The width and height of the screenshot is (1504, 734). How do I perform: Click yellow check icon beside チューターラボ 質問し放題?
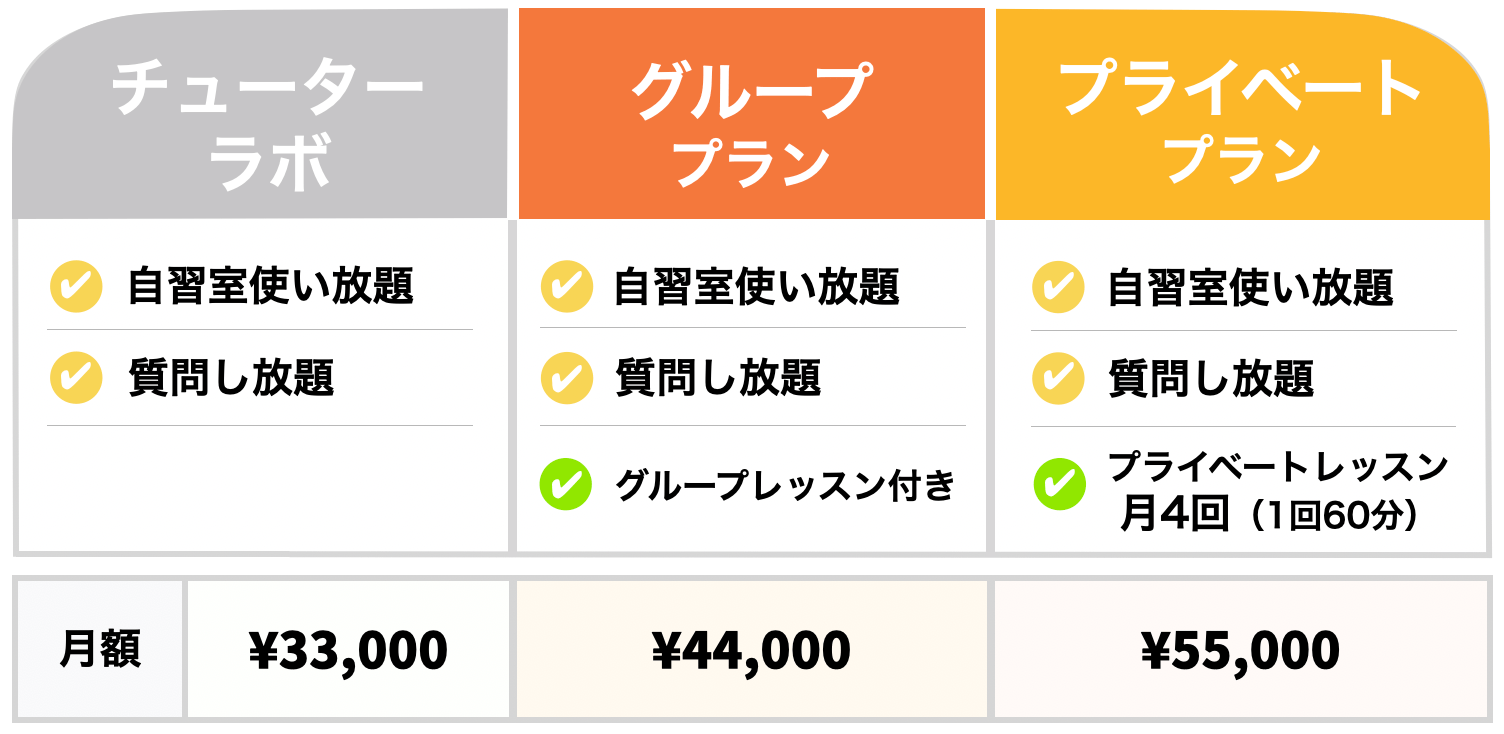pos(76,378)
